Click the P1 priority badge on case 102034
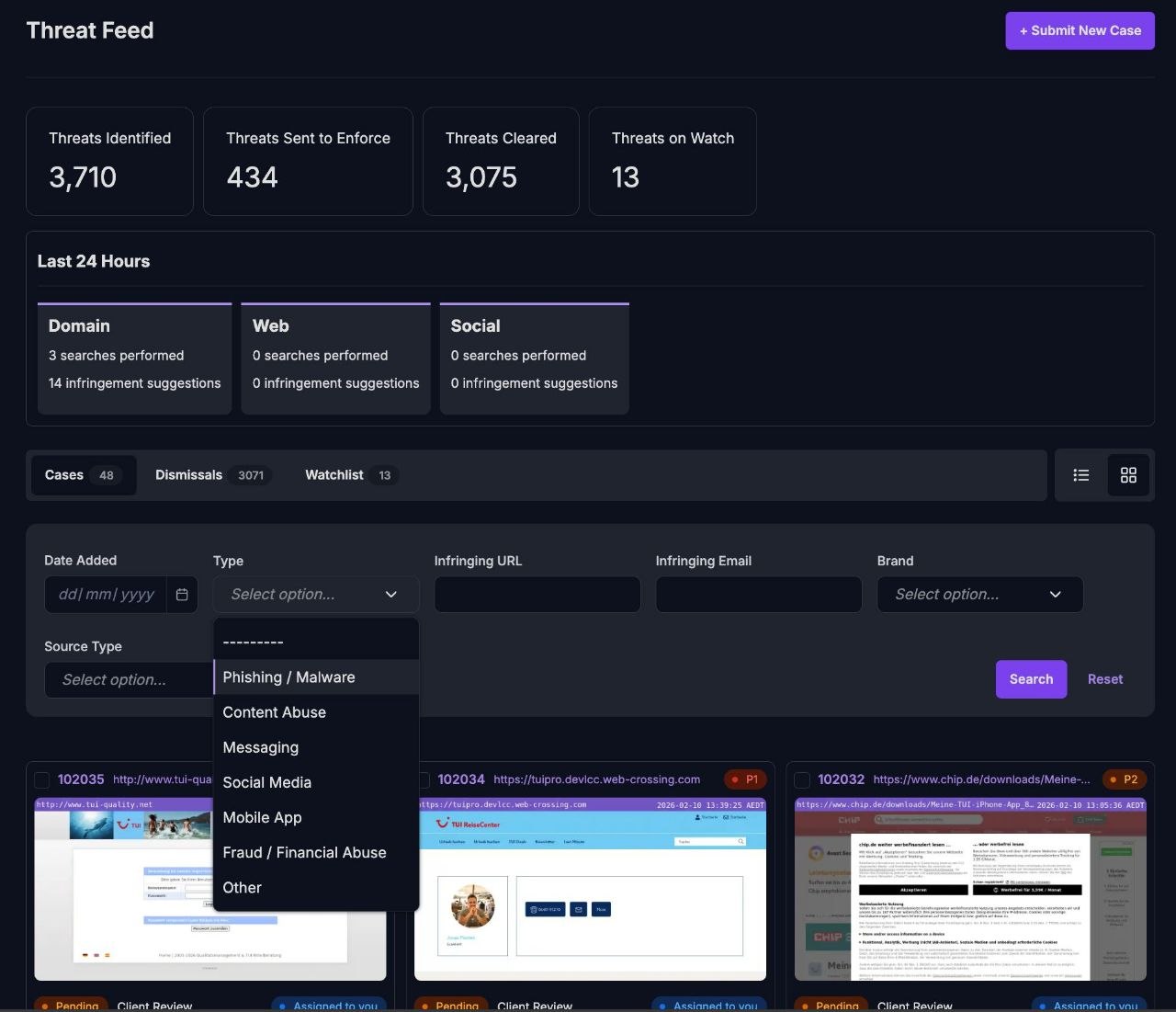Image resolution: width=1176 pixels, height=1012 pixels. 745,779
